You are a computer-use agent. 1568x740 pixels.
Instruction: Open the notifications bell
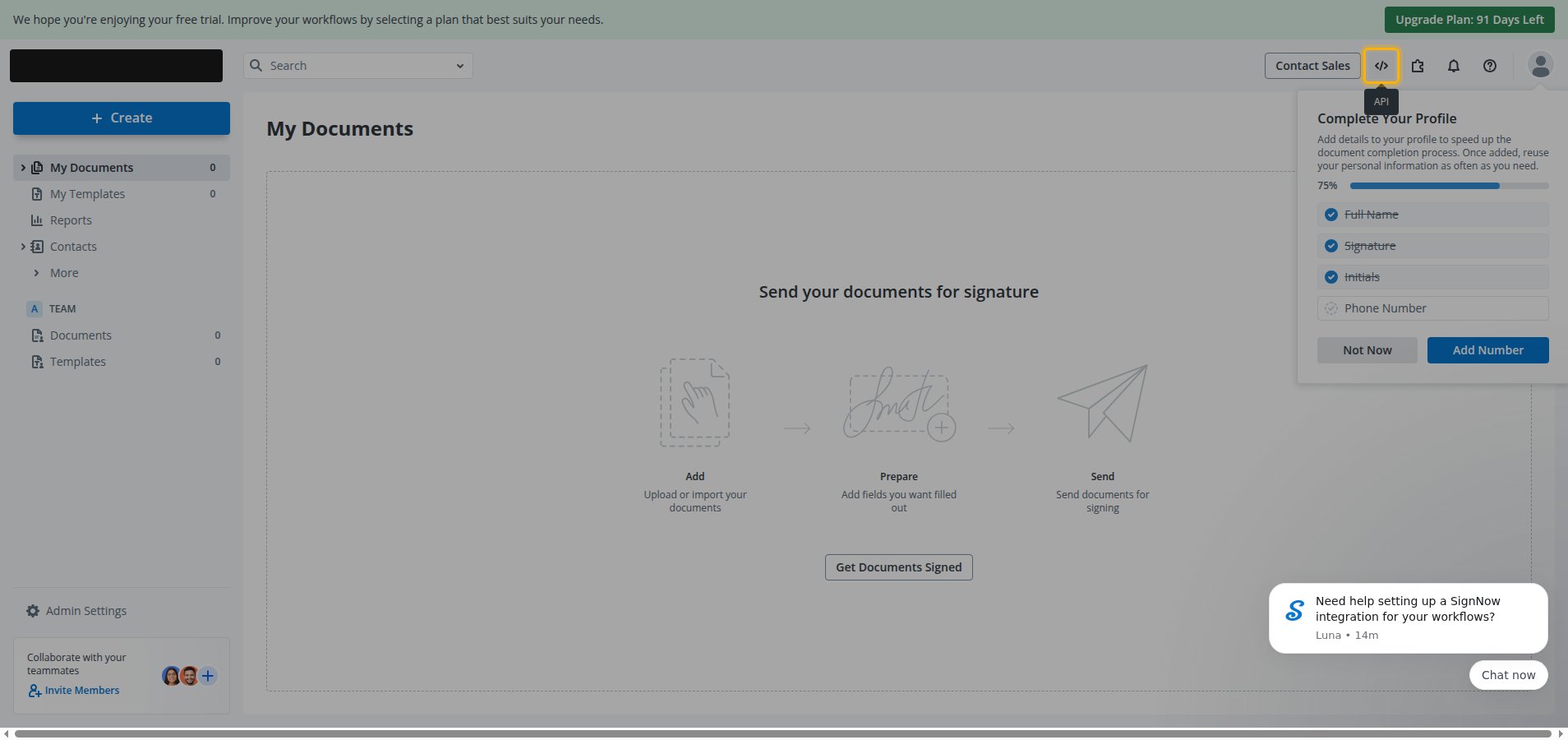[1454, 66]
